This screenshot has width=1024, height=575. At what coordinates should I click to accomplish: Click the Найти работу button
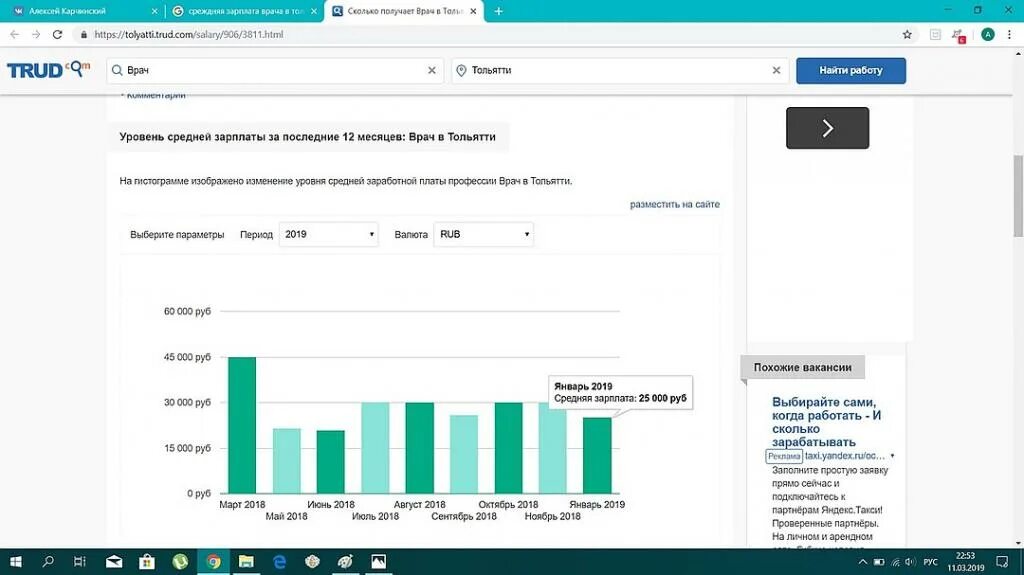(850, 71)
